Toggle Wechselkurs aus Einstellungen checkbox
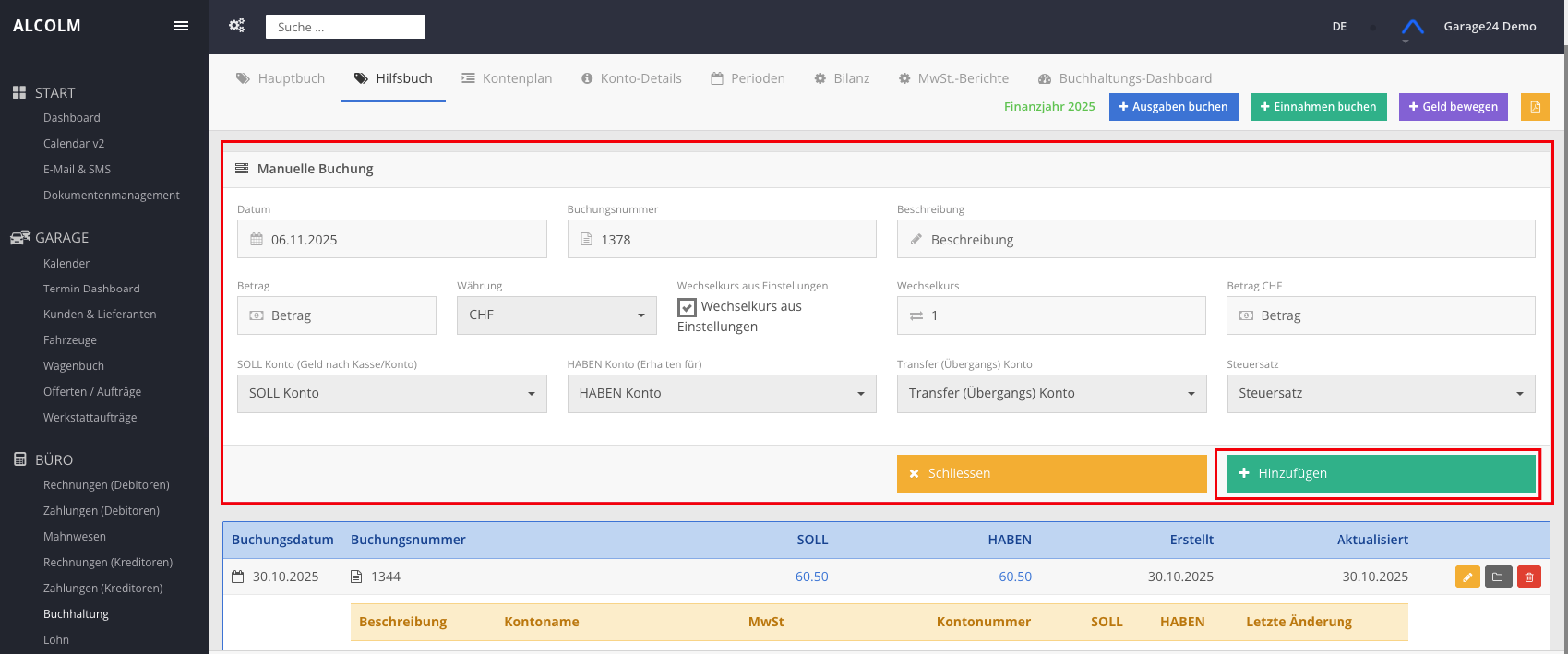The image size is (1568, 654). tap(687, 307)
